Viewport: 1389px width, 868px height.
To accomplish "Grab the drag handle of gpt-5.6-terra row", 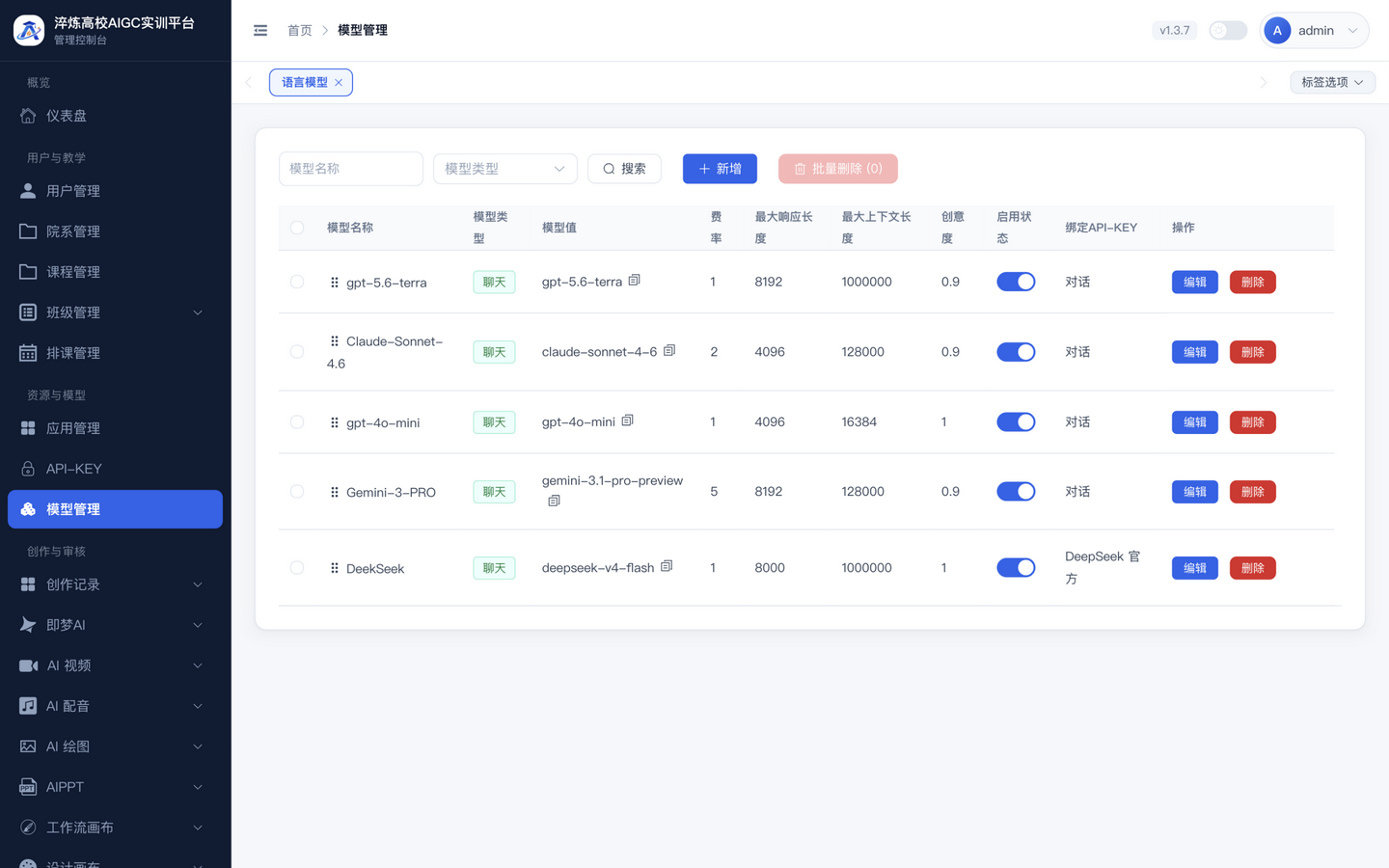I will click(x=335, y=283).
